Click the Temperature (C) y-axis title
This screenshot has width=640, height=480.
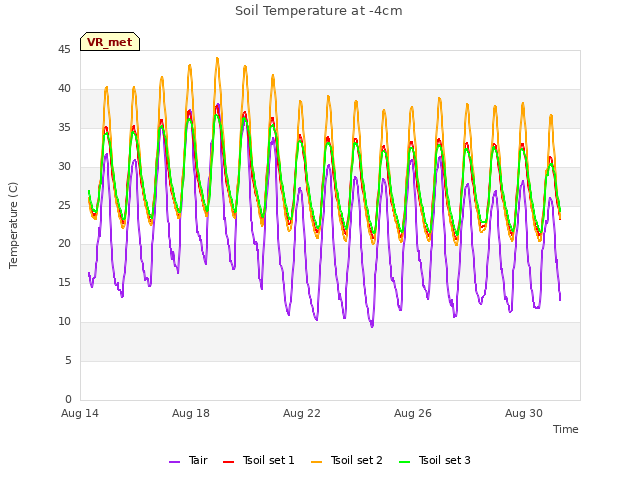coord(13,225)
